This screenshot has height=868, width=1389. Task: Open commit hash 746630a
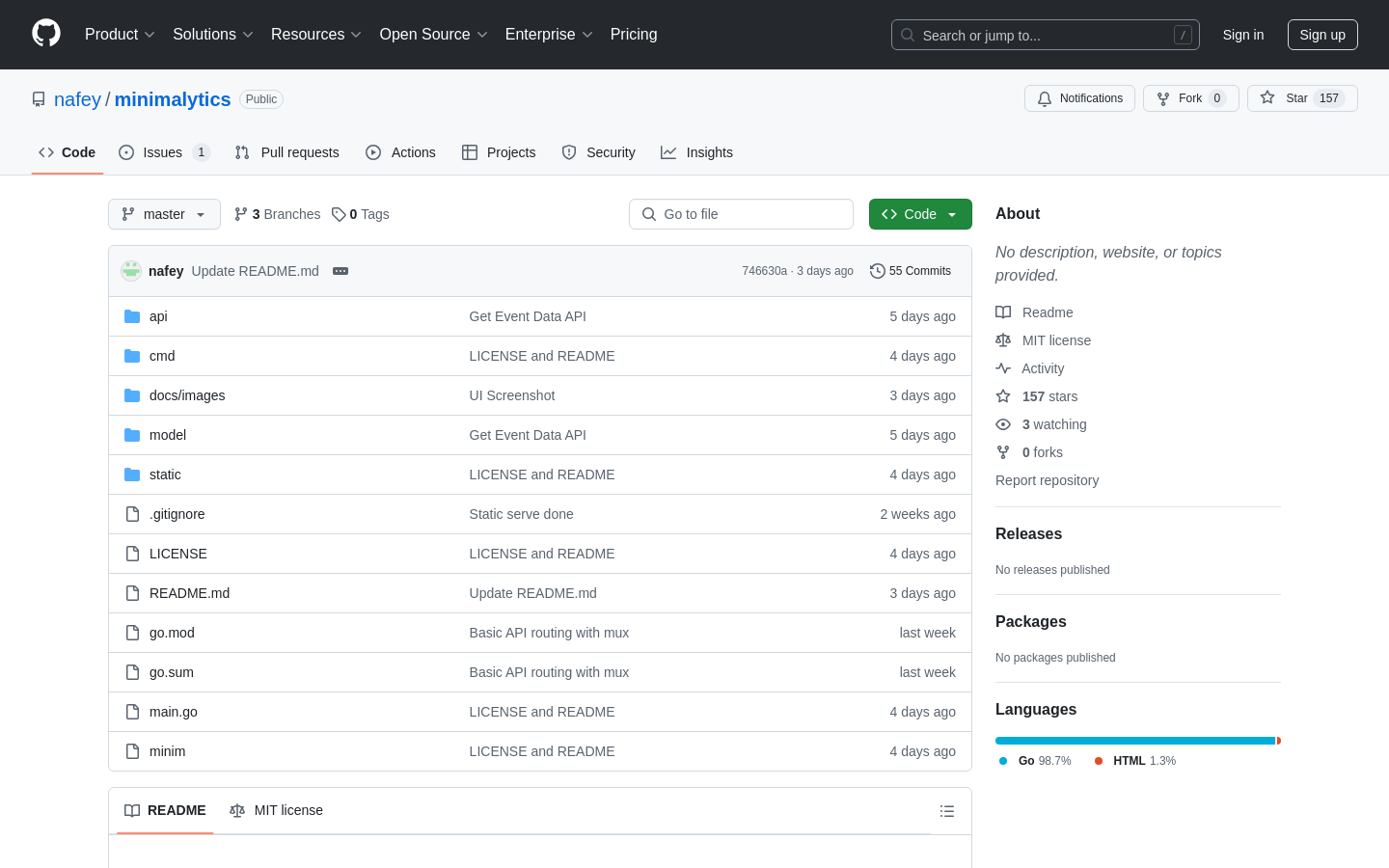pos(764,271)
